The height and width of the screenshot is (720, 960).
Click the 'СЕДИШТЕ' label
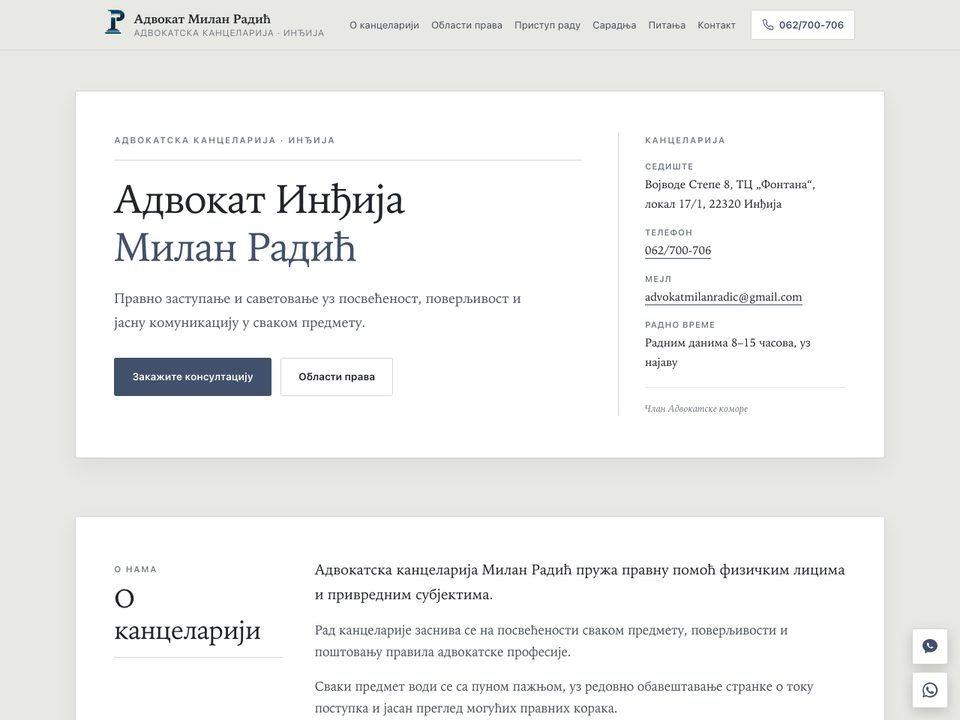click(x=669, y=167)
